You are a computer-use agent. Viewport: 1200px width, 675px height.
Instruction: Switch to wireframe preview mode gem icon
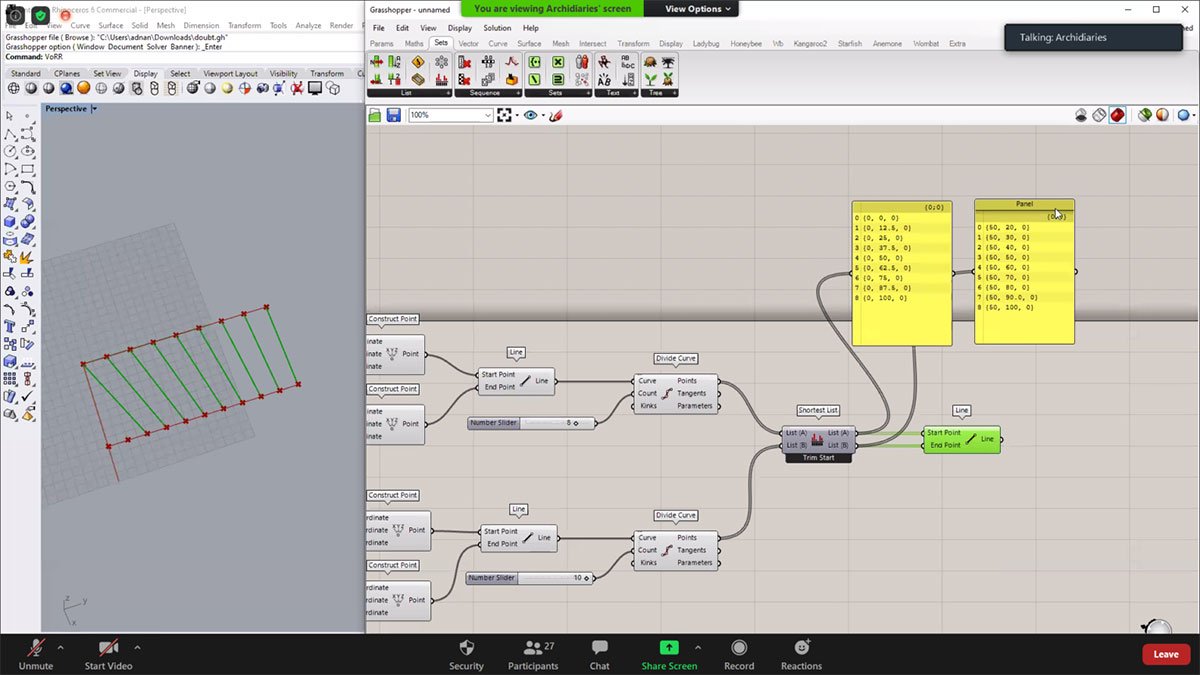click(x=1097, y=114)
